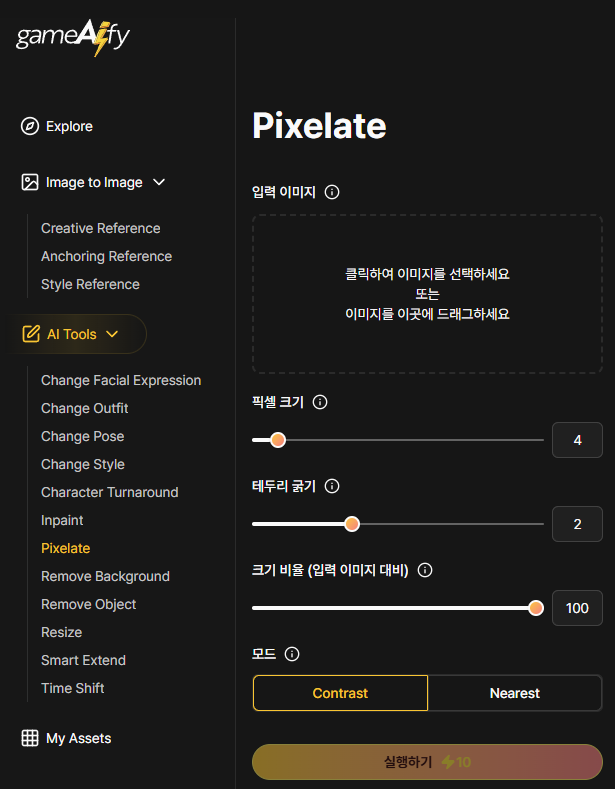Click the info icon beside 테두리 굵기
This screenshot has height=789, width=615.
[332, 486]
